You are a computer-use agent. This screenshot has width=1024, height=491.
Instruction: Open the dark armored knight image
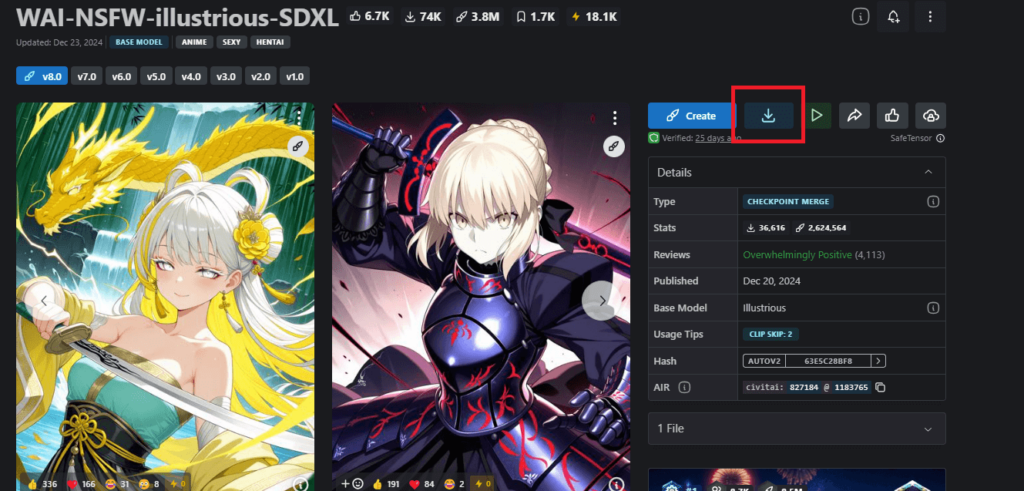[x=481, y=296]
